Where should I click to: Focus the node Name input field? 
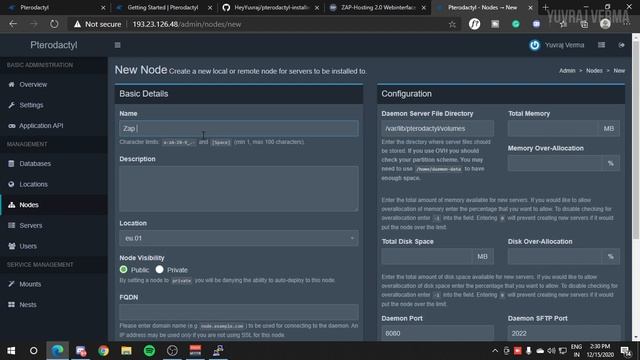pos(239,129)
